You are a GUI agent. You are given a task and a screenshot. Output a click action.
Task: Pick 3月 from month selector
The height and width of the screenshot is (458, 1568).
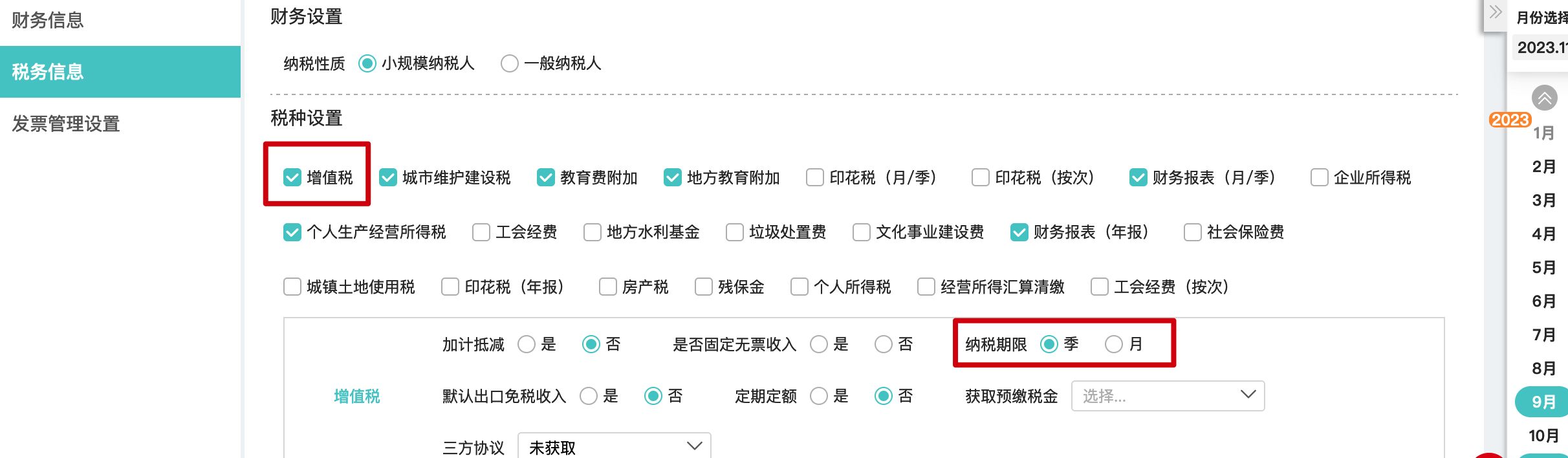pyautogui.click(x=1543, y=200)
